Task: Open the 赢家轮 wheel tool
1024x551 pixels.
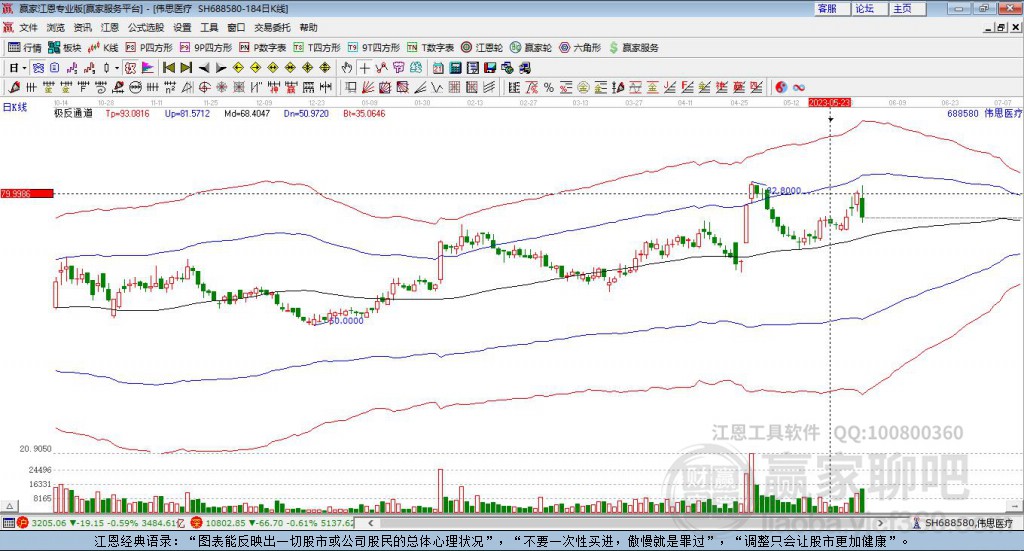Action: pyautogui.click(x=530, y=48)
